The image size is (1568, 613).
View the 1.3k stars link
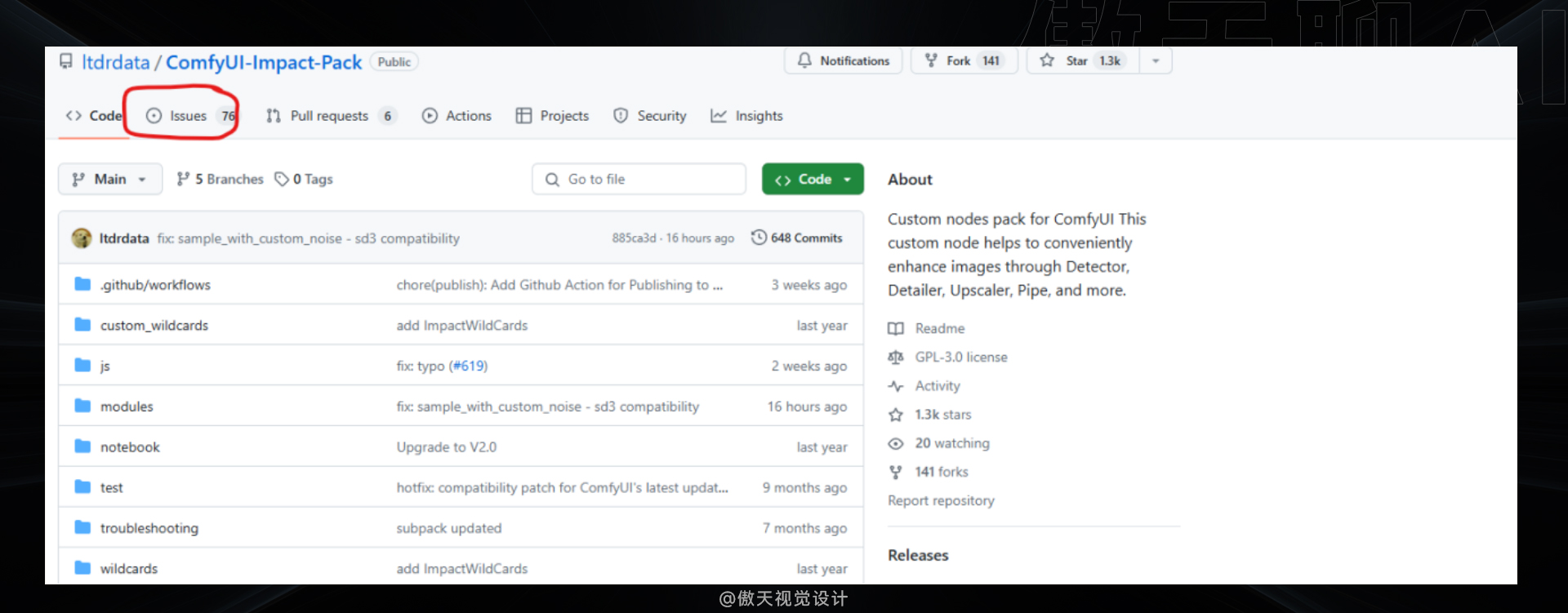(943, 415)
